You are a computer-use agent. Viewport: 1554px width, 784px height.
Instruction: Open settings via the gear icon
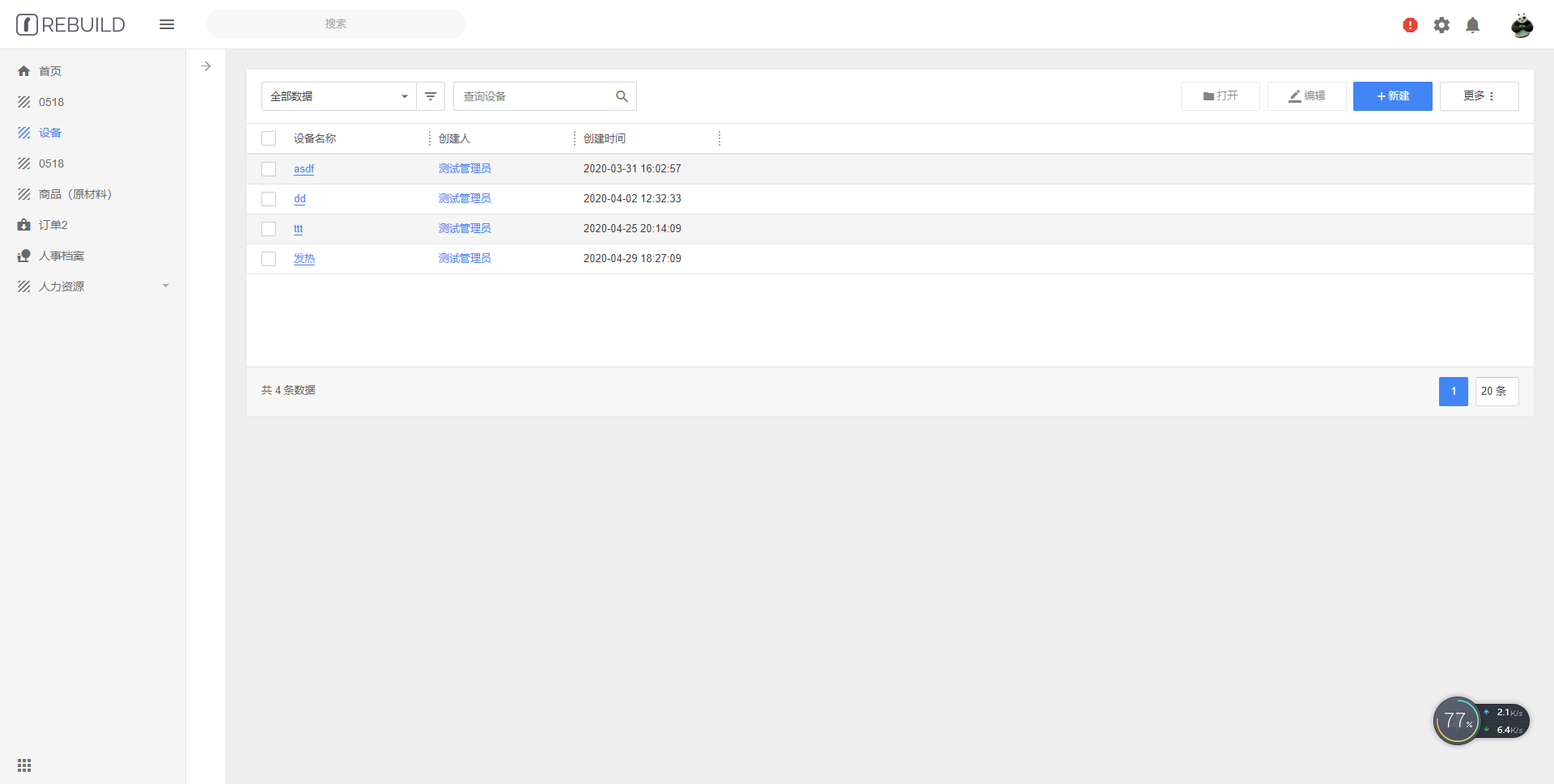[x=1441, y=25]
